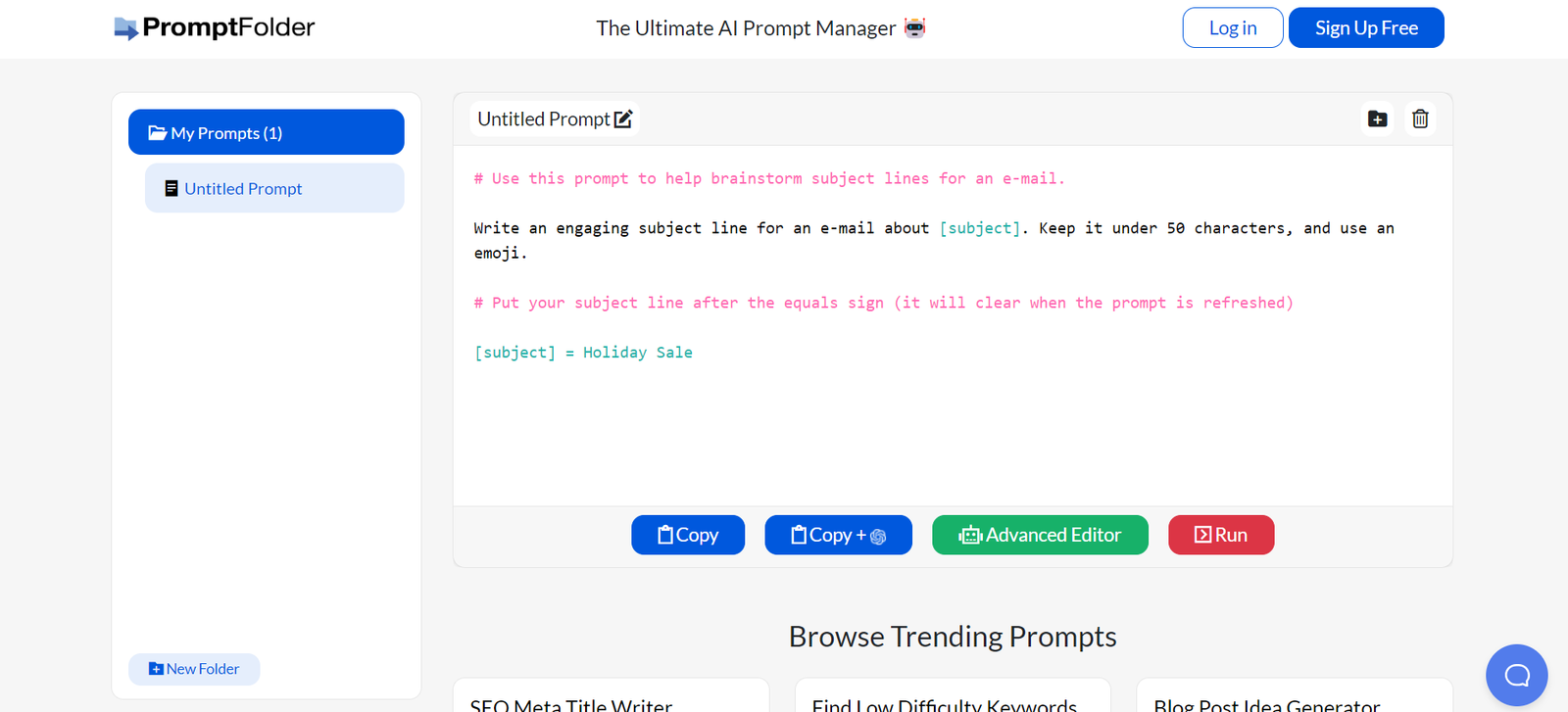Open the Advanced Editor
This screenshot has height=712, width=1568.
pos(1040,535)
